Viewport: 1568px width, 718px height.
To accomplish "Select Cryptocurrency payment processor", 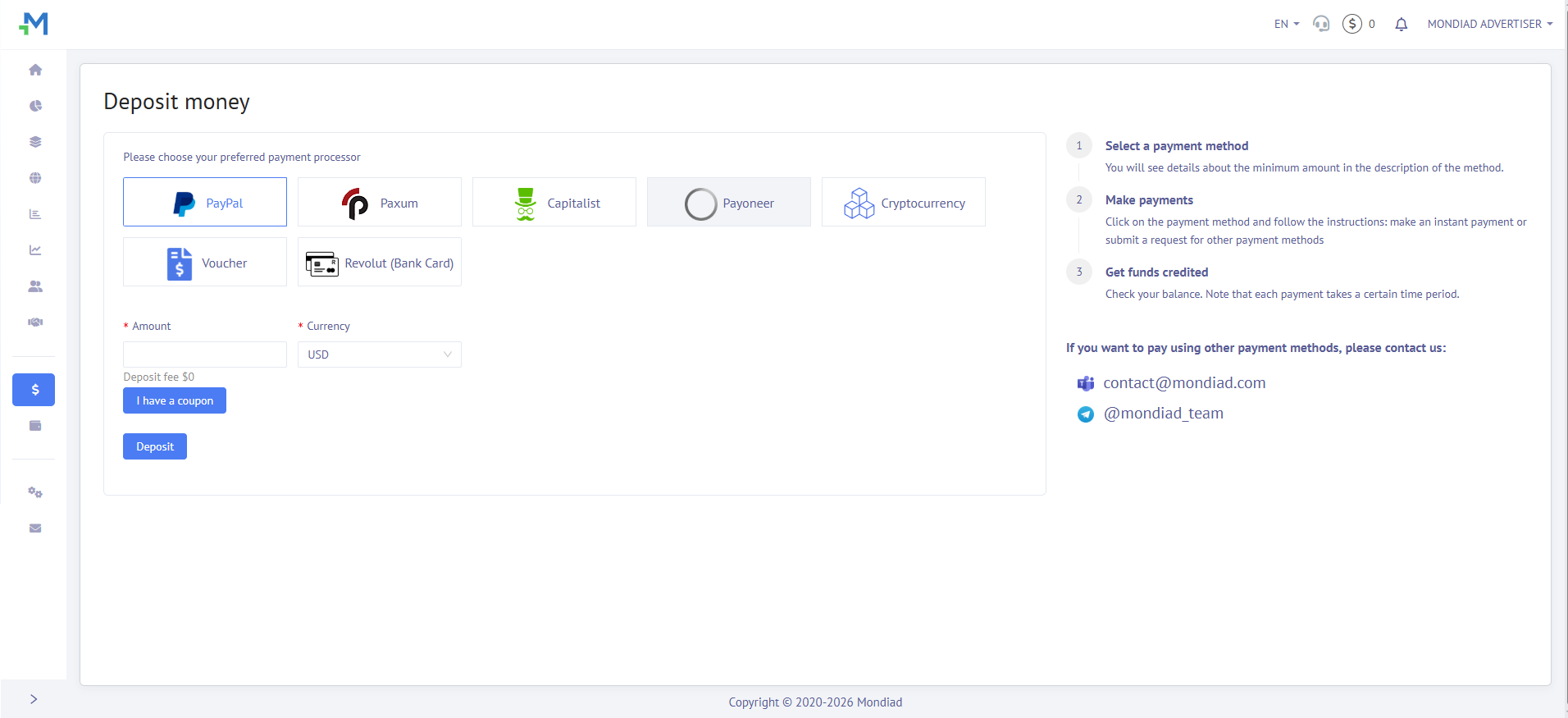I will point(904,202).
